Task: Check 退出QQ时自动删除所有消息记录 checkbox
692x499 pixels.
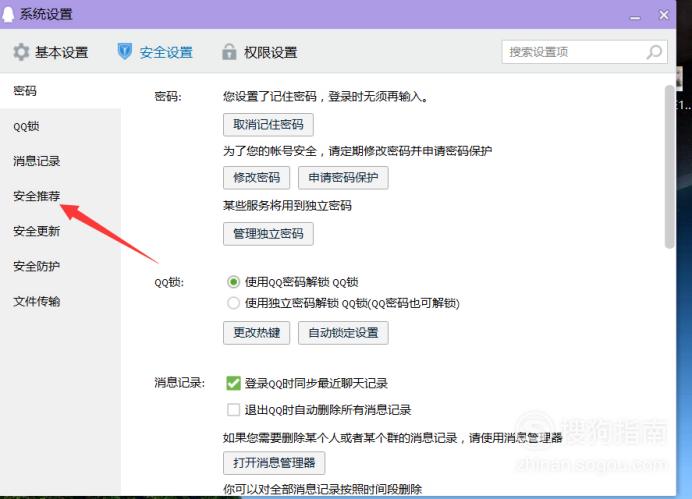Action: (233, 410)
